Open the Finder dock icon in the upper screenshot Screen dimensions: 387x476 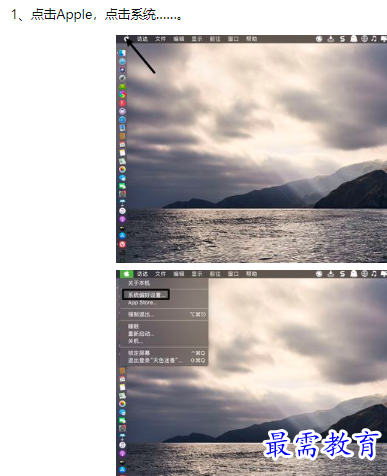coord(122,53)
